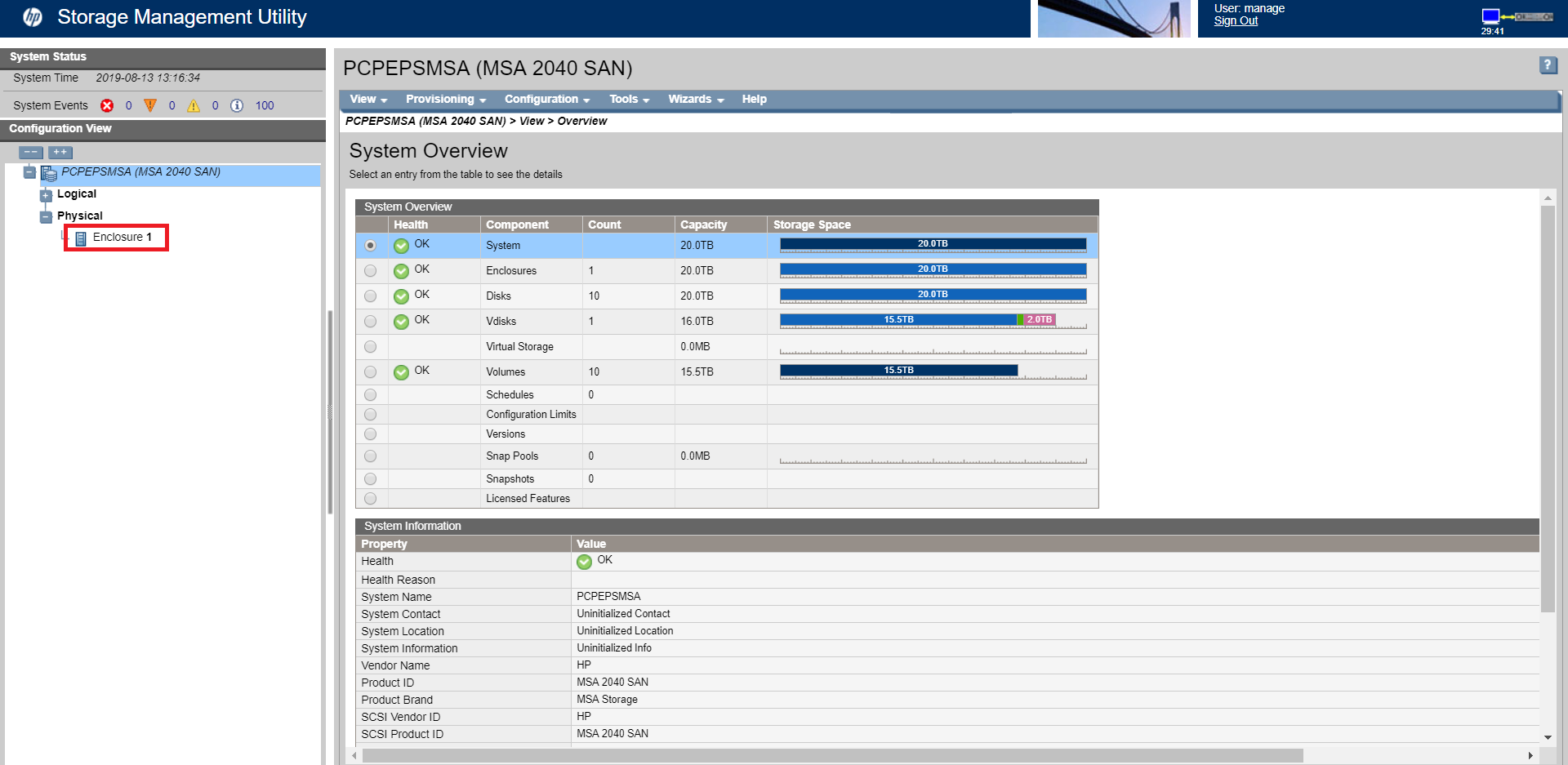The width and height of the screenshot is (1568, 765).
Task: Click the Uninitialized Contact value
Action: pos(623,614)
